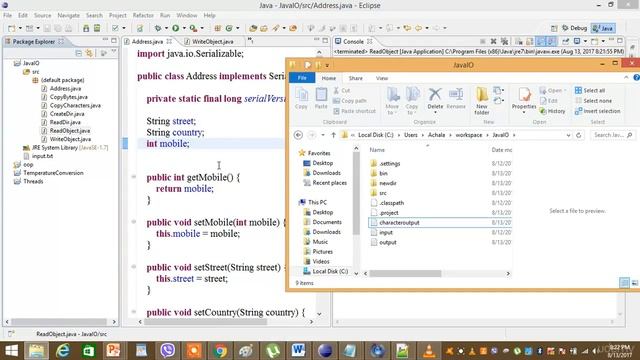
Task: Open the Open Perspective icon near Debug
Action: tap(554, 28)
